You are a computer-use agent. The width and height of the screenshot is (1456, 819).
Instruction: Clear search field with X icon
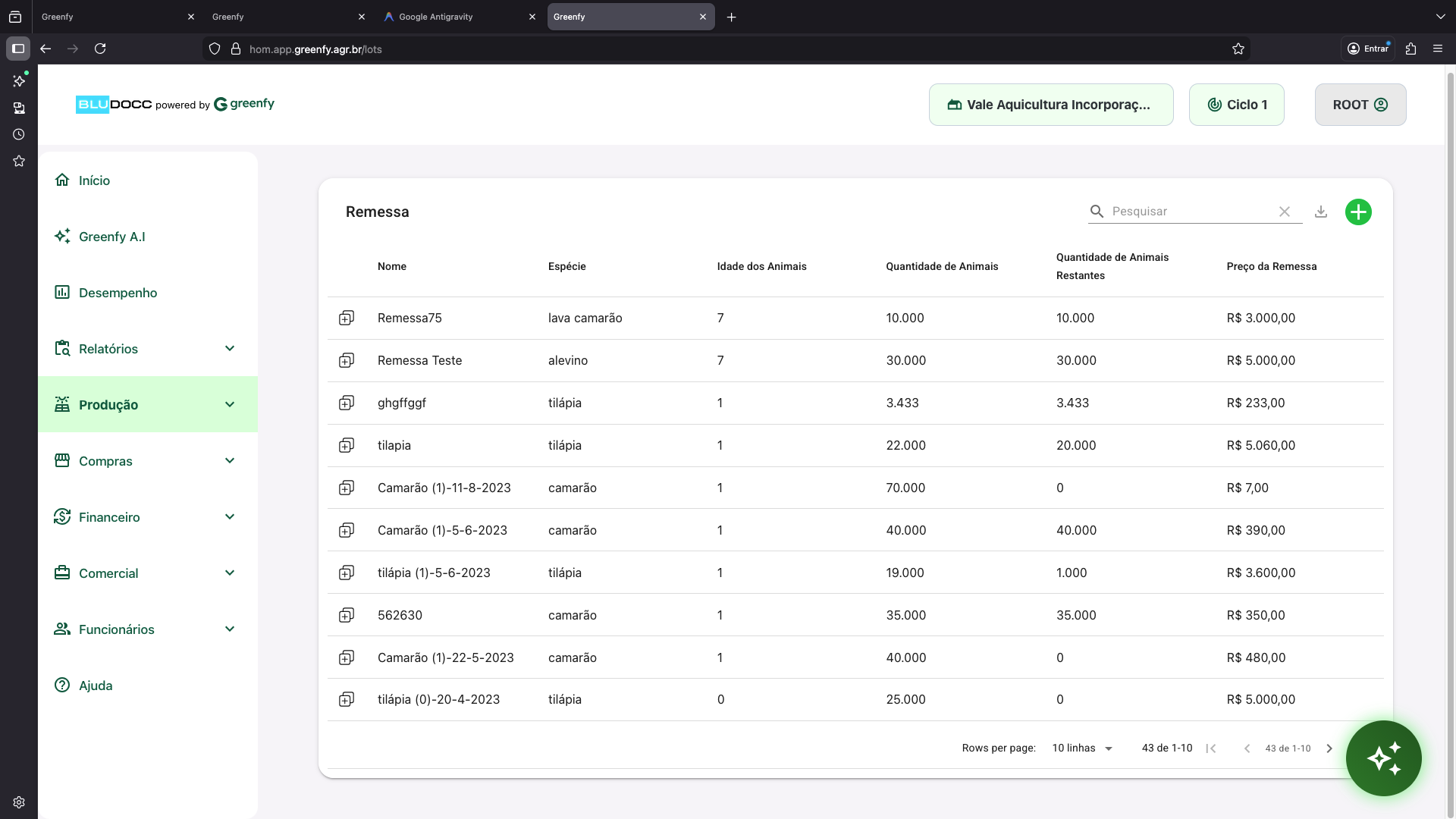click(x=1285, y=212)
